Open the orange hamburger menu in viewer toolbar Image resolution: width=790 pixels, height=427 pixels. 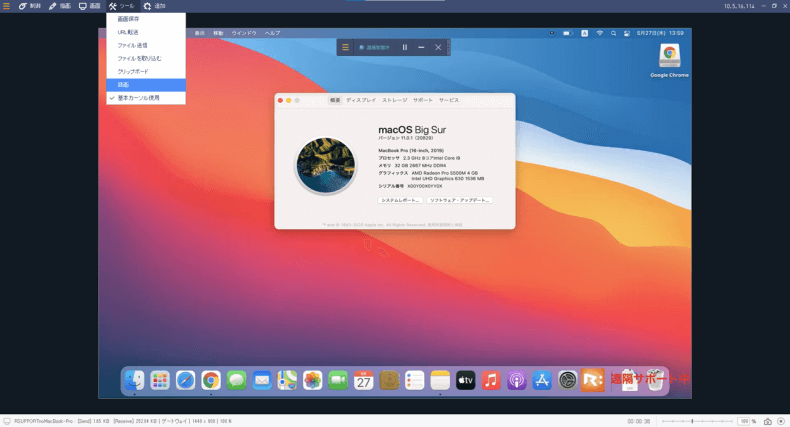pyautogui.click(x=7, y=6)
